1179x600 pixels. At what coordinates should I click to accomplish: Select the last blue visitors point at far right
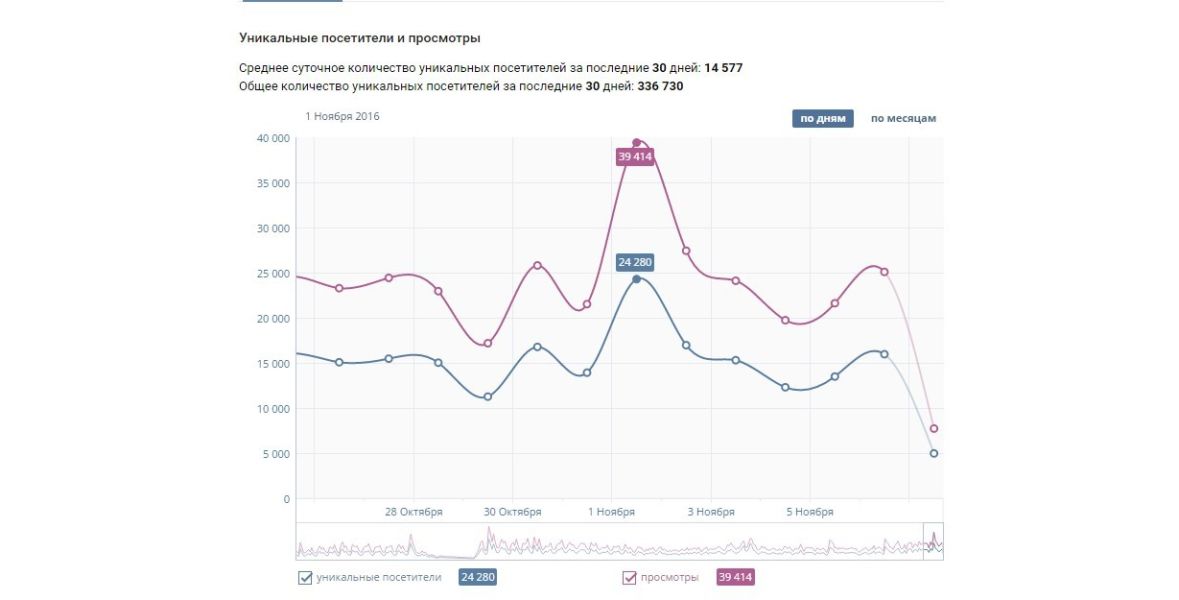(934, 453)
